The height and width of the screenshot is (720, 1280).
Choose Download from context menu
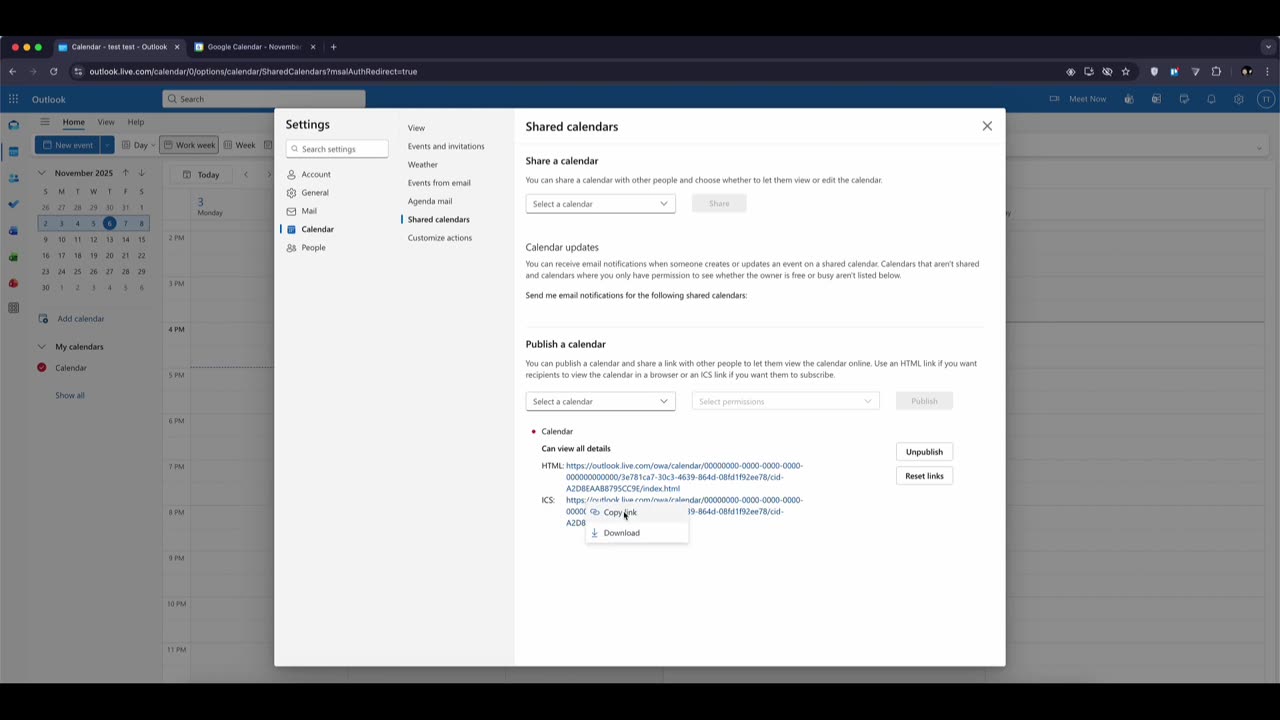(637, 533)
